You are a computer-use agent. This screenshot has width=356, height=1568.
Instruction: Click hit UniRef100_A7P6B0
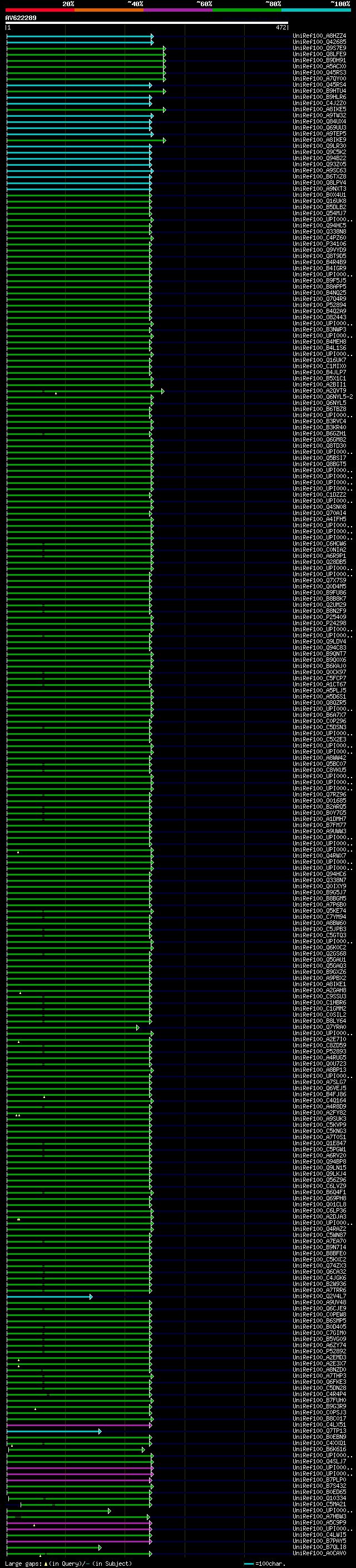tap(319, 904)
